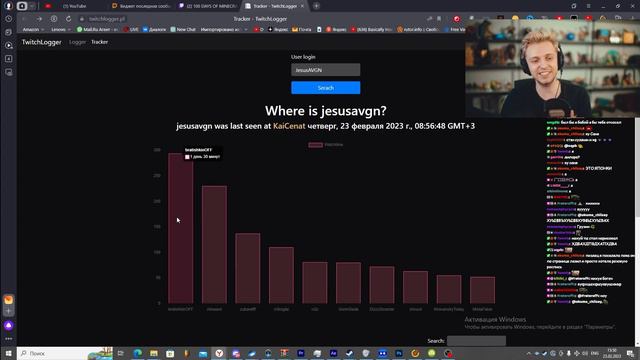This screenshot has height=360, width=640.
Task: Reload the page with refresh icon
Action: coord(69,19)
